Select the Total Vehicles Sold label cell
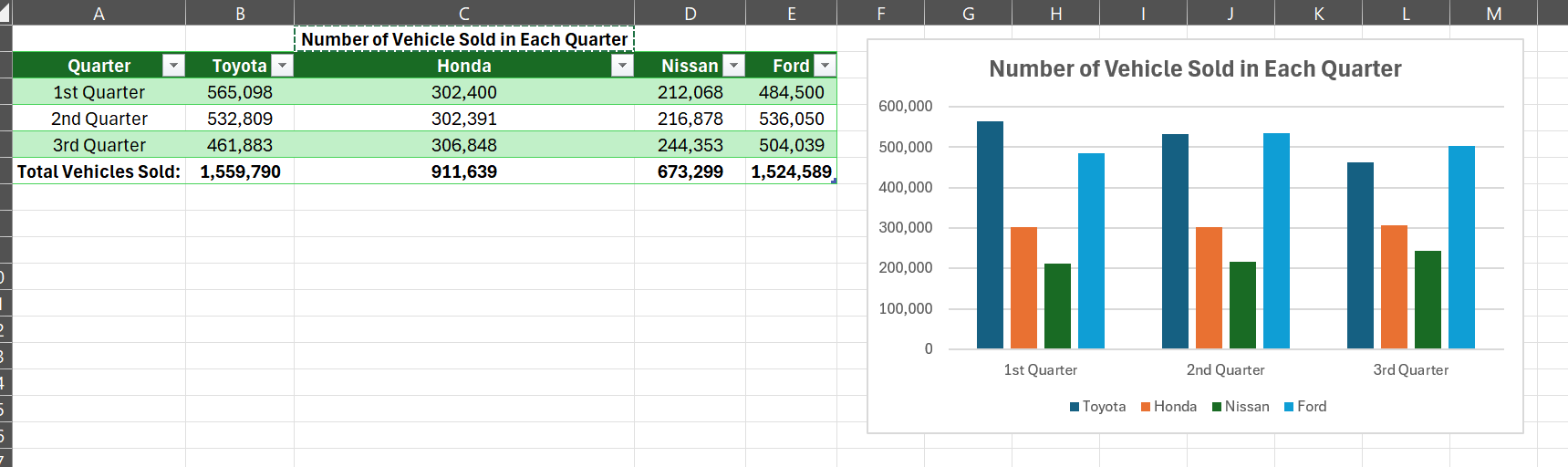The height and width of the screenshot is (467, 1568). [x=99, y=171]
